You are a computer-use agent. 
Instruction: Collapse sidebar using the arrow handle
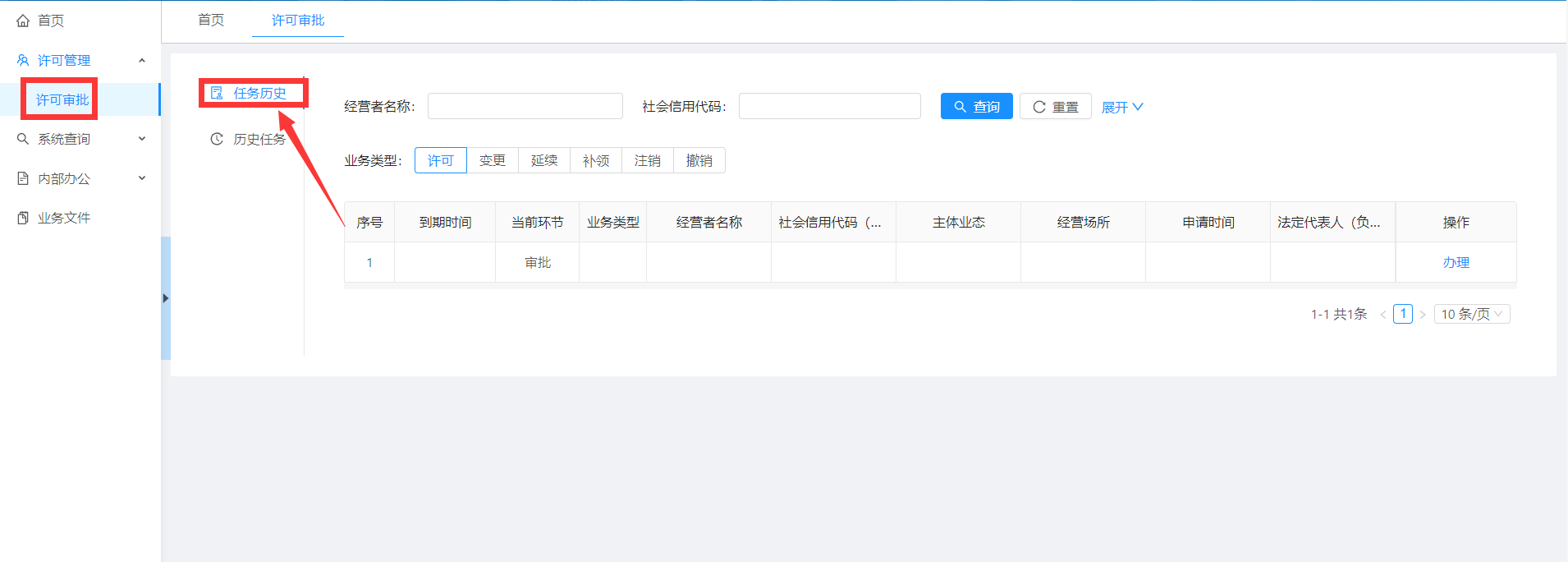tap(165, 298)
